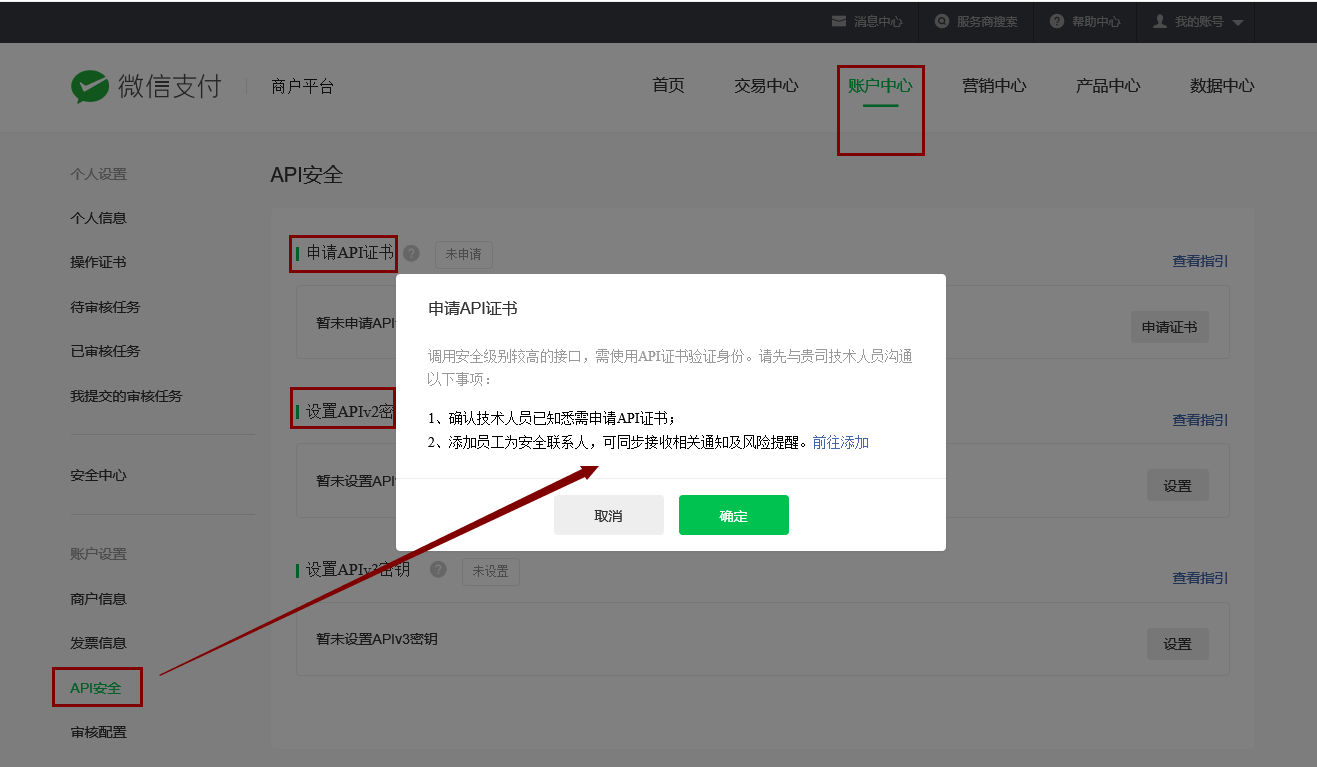Click the 申请证书 button
The height and width of the screenshot is (767, 1317).
(x=1169, y=327)
